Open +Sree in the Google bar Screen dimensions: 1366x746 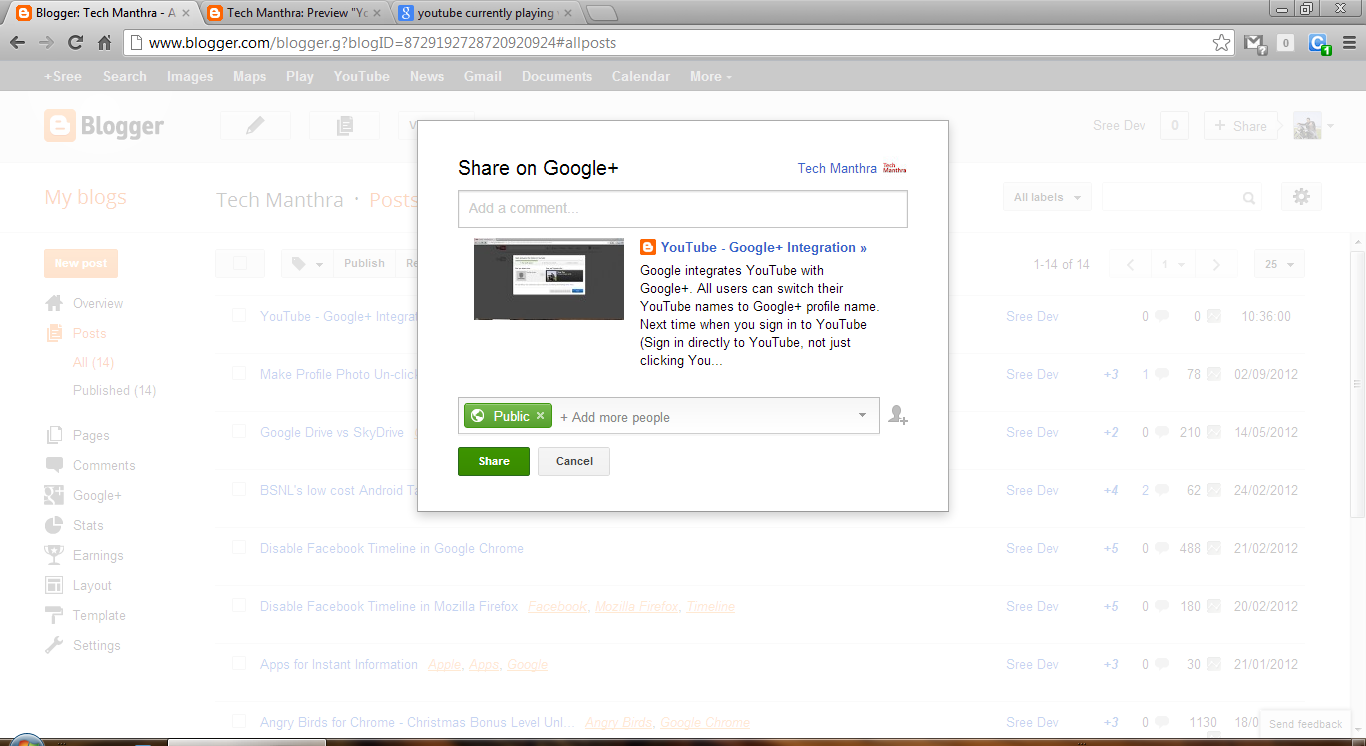(63, 76)
